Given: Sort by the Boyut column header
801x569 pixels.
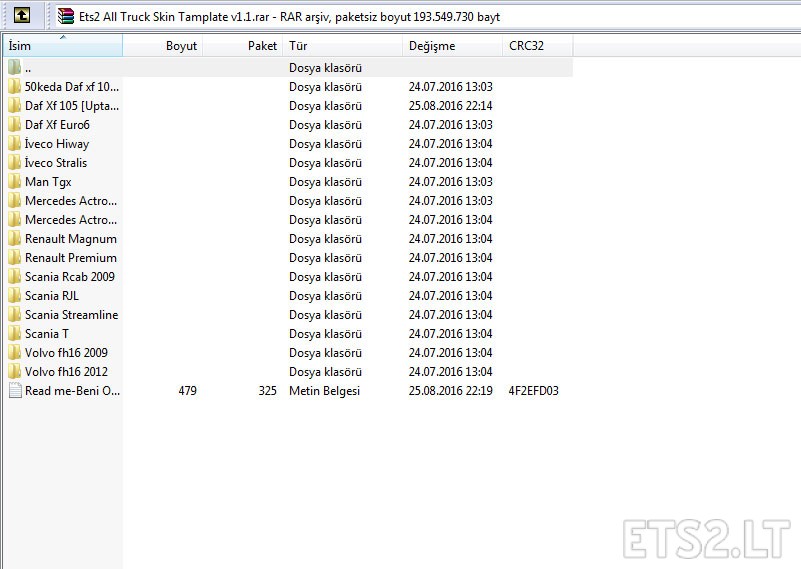Looking at the screenshot, I should pyautogui.click(x=163, y=45).
